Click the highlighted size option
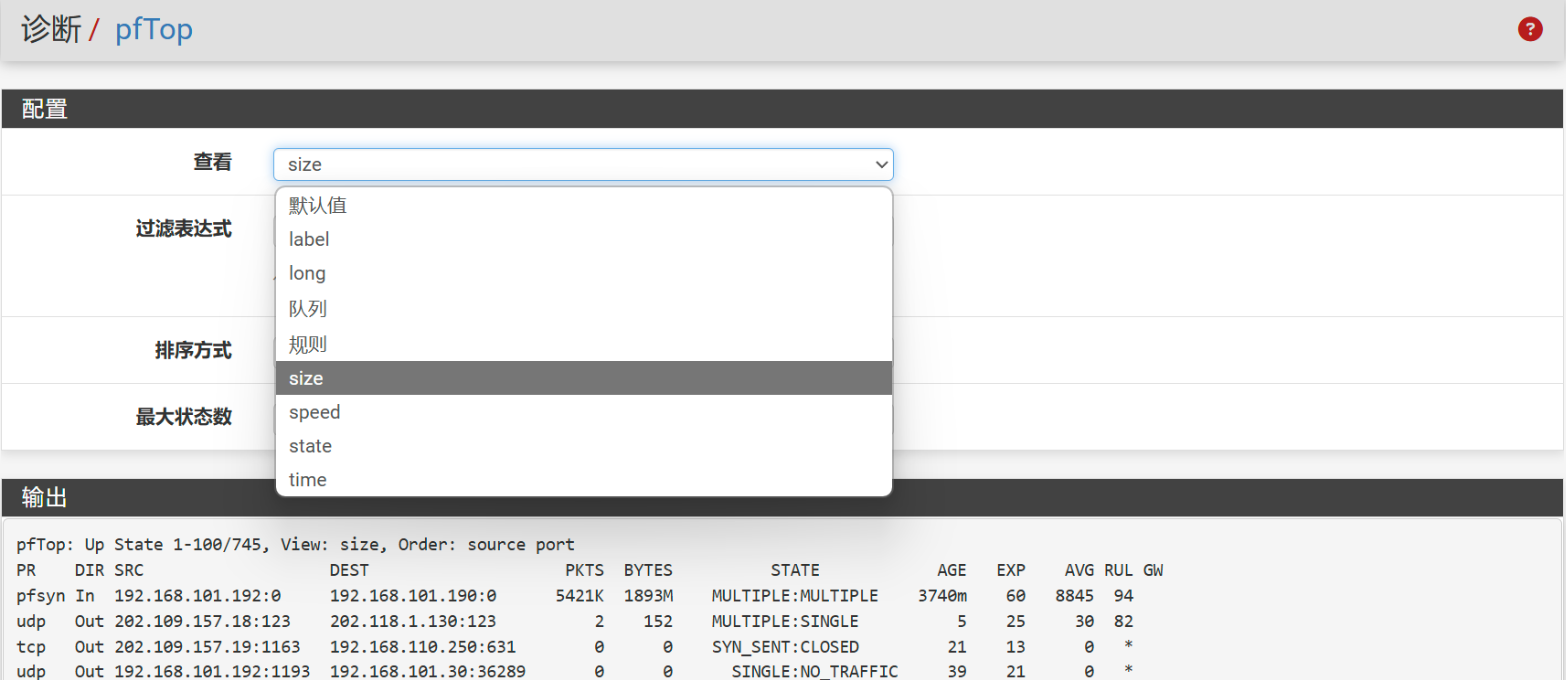The image size is (1566, 680). click(306, 378)
